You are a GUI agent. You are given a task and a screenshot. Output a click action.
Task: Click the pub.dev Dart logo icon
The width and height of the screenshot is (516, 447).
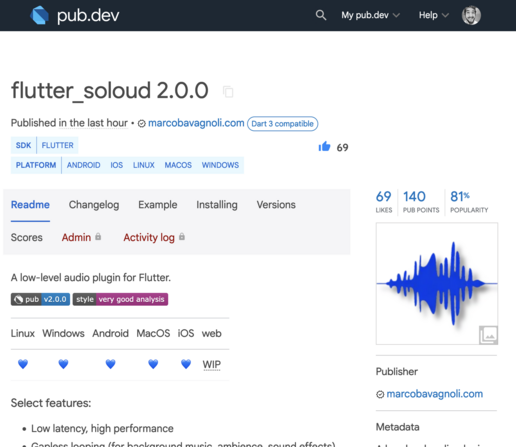(39, 15)
